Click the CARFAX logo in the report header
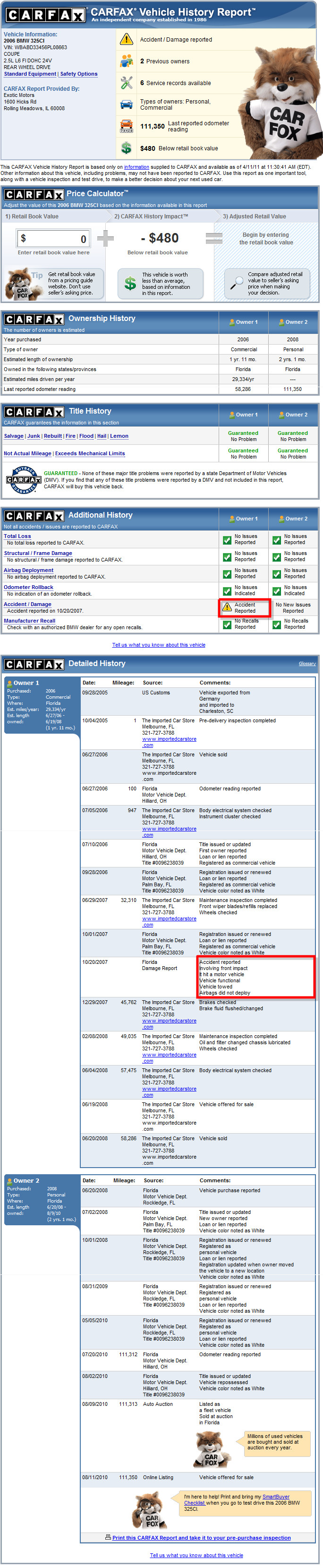The image size is (323, 1568). [46, 15]
